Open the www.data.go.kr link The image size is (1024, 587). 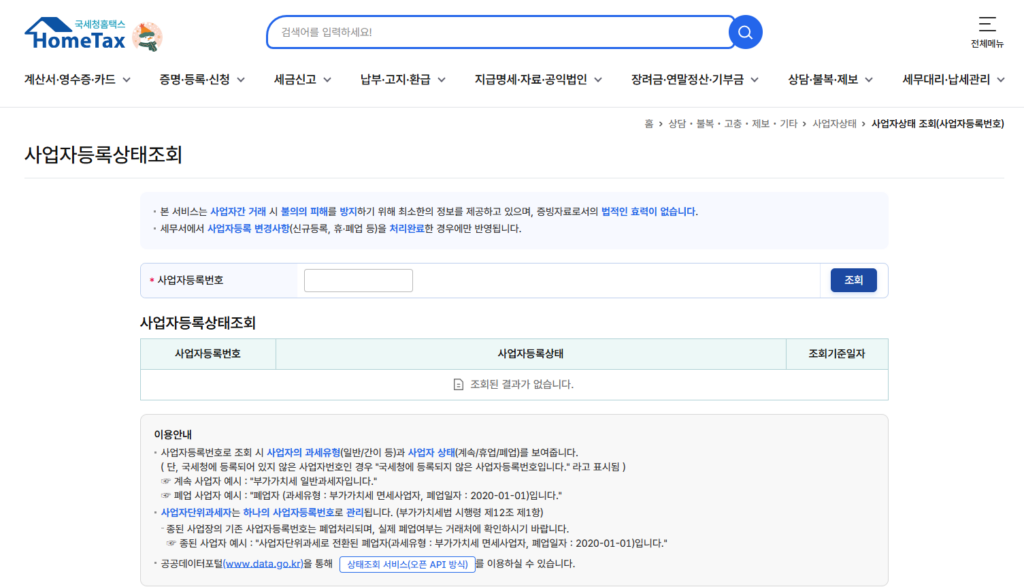(x=263, y=565)
